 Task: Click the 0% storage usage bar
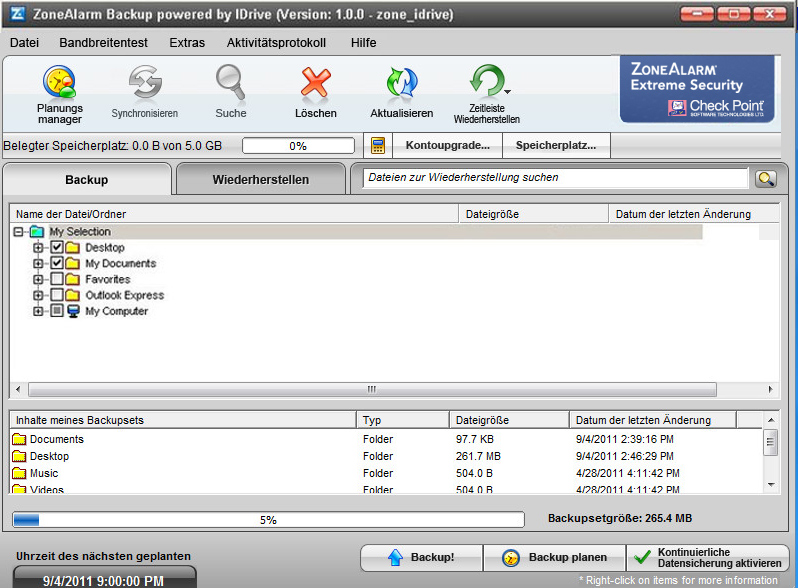point(298,146)
